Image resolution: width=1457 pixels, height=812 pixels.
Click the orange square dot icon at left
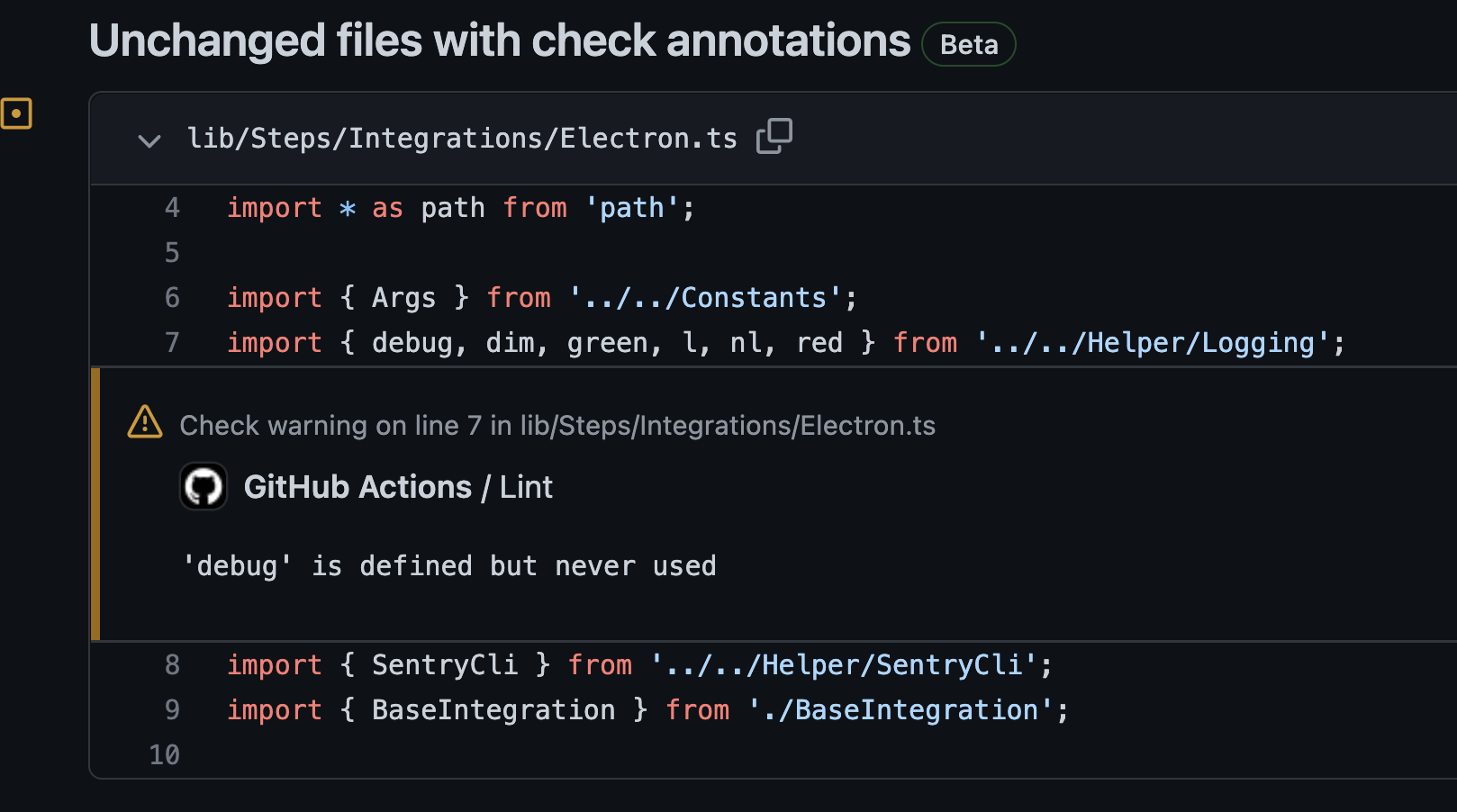[16, 113]
